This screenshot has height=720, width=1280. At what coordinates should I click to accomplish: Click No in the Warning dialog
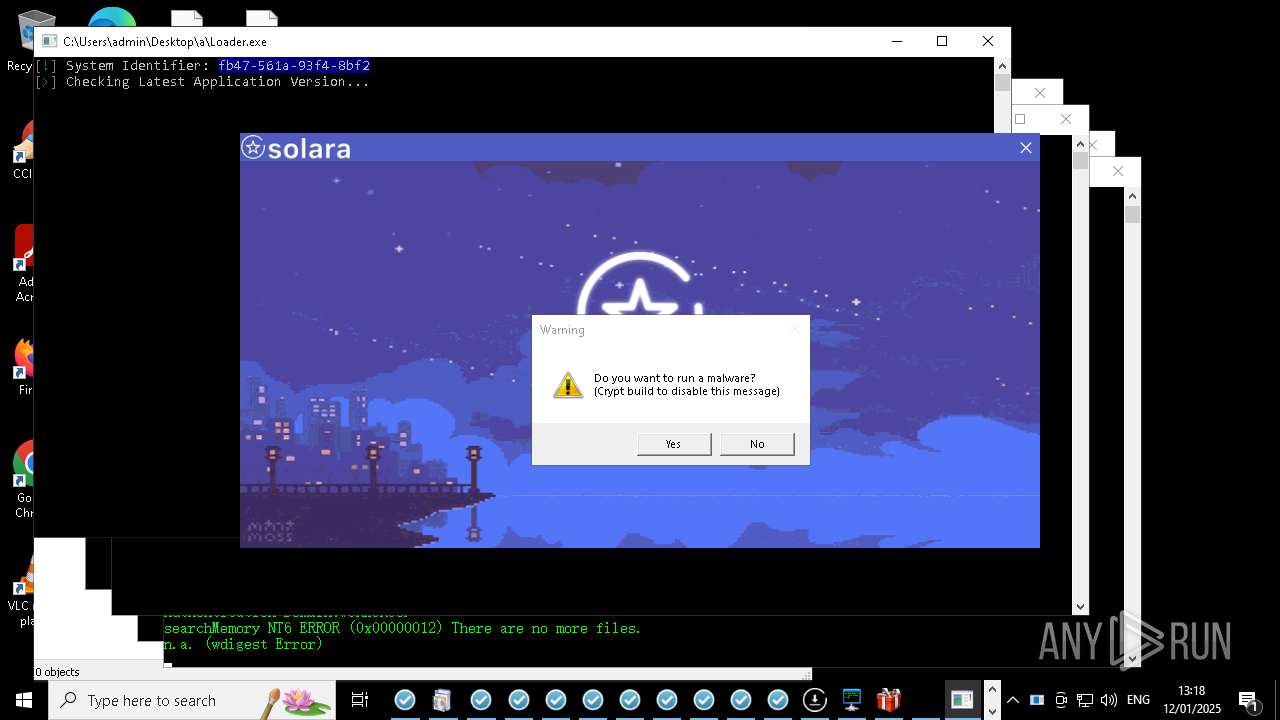[x=757, y=444]
